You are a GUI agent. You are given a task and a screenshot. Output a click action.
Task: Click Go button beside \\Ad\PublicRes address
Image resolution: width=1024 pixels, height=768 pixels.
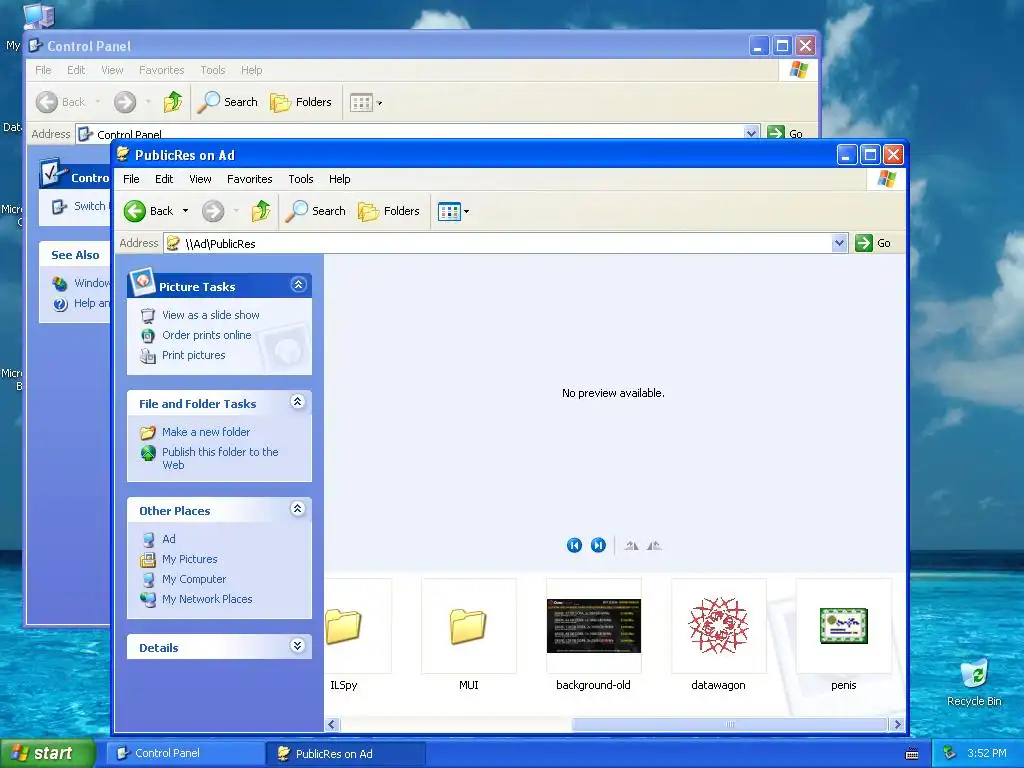(874, 243)
